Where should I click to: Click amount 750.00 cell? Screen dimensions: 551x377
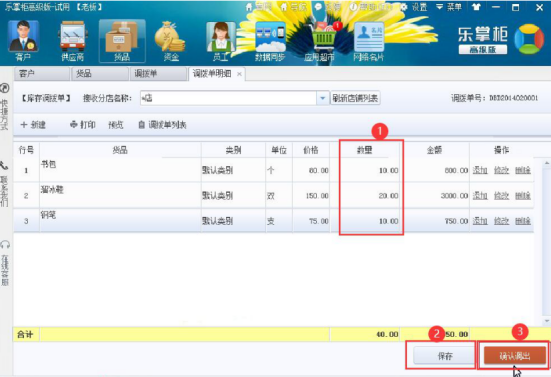click(x=434, y=221)
